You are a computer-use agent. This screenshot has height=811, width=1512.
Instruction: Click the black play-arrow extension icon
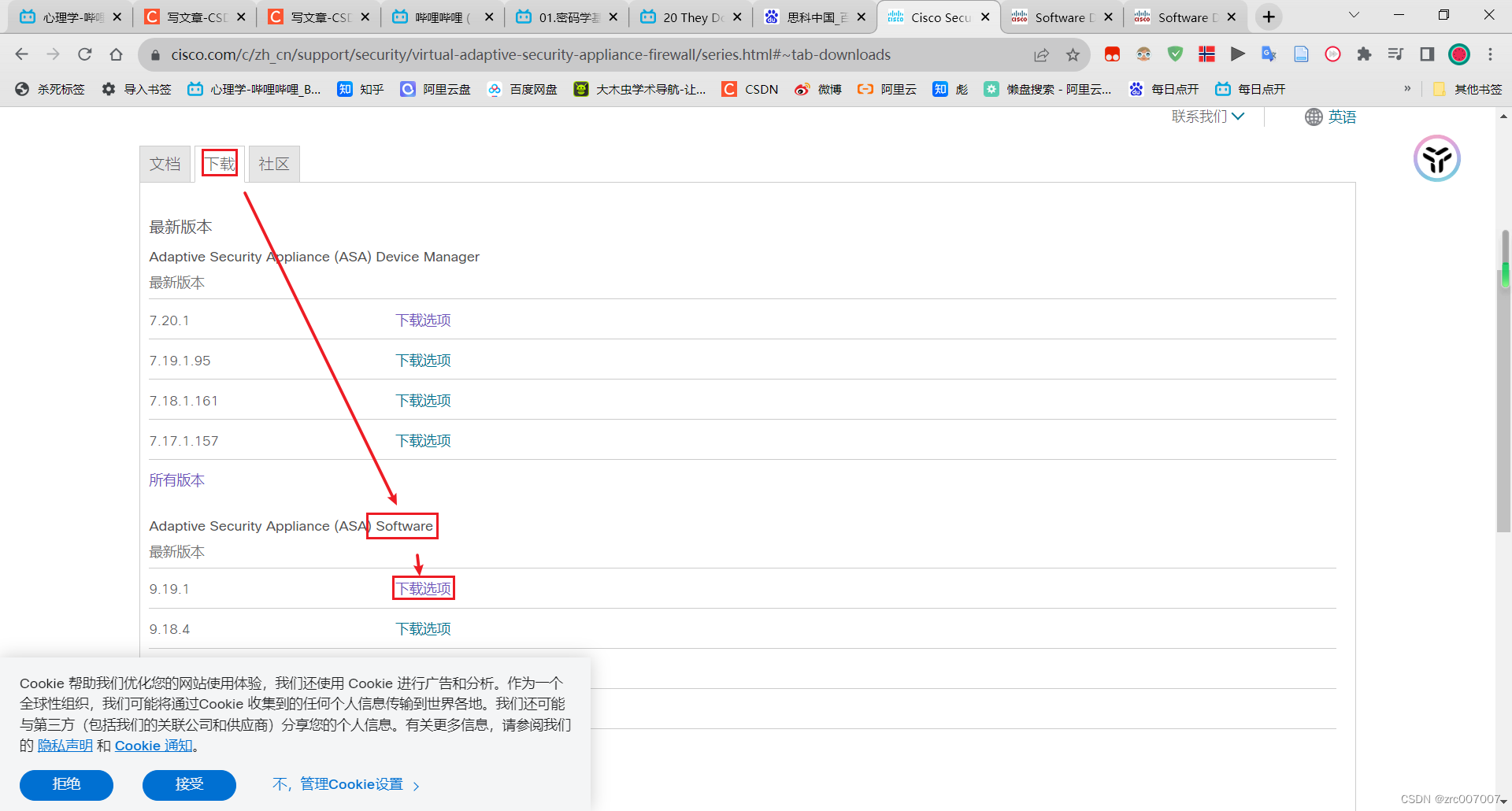click(x=1238, y=54)
